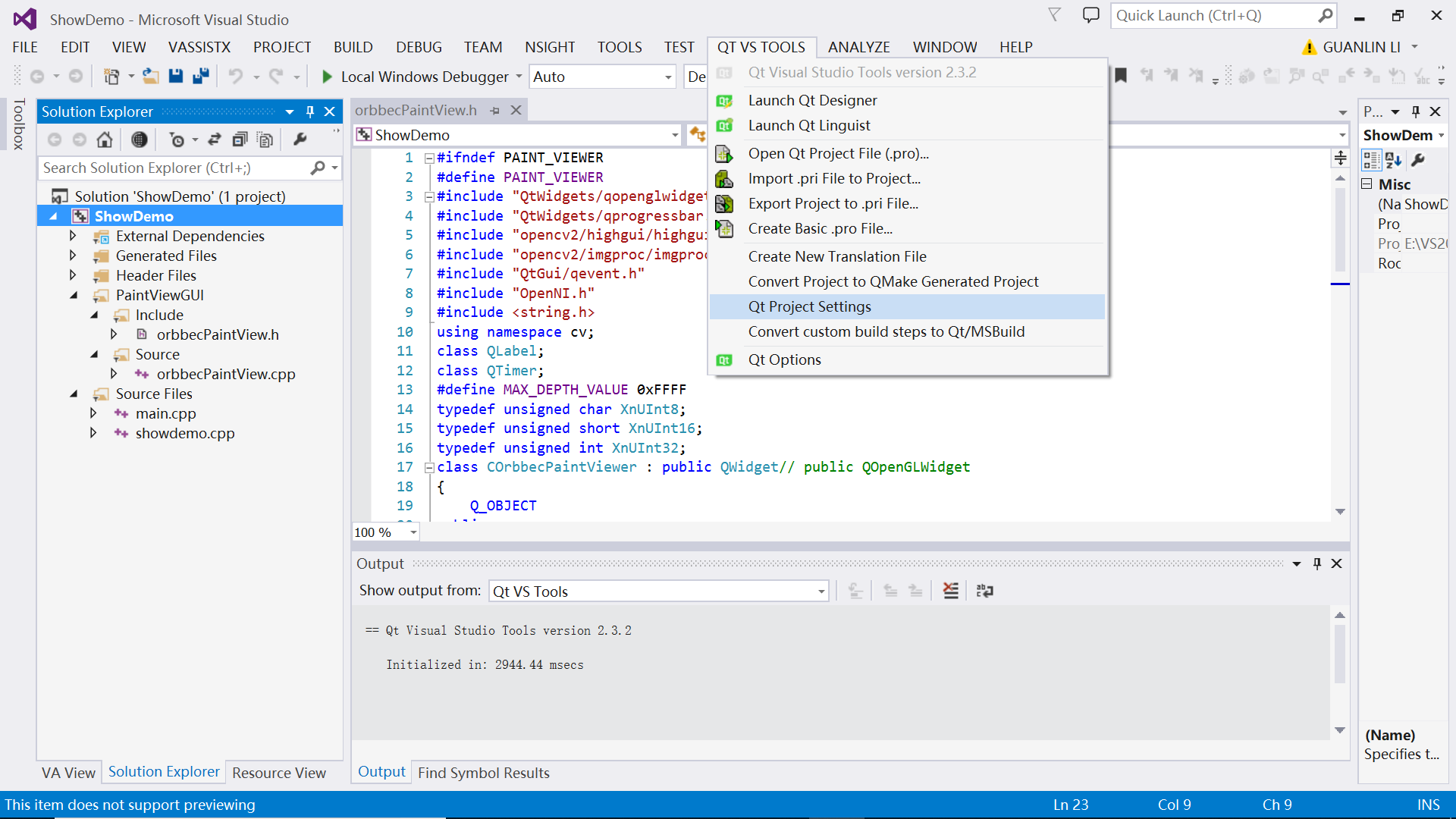
Task: Open Solution Explorer Properties wrench icon
Action: [300, 140]
